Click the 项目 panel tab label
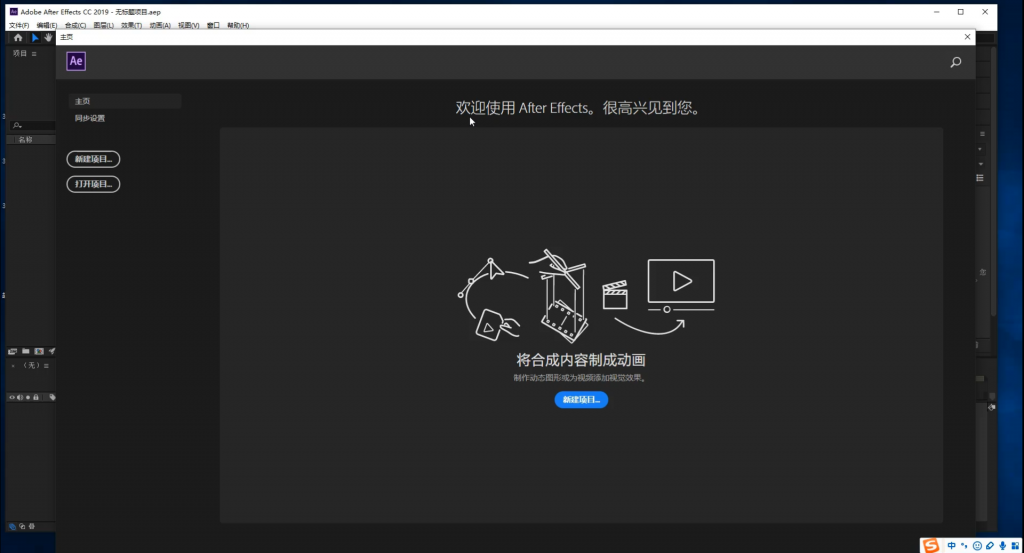Viewport: 1024px width, 553px height. (x=20, y=54)
